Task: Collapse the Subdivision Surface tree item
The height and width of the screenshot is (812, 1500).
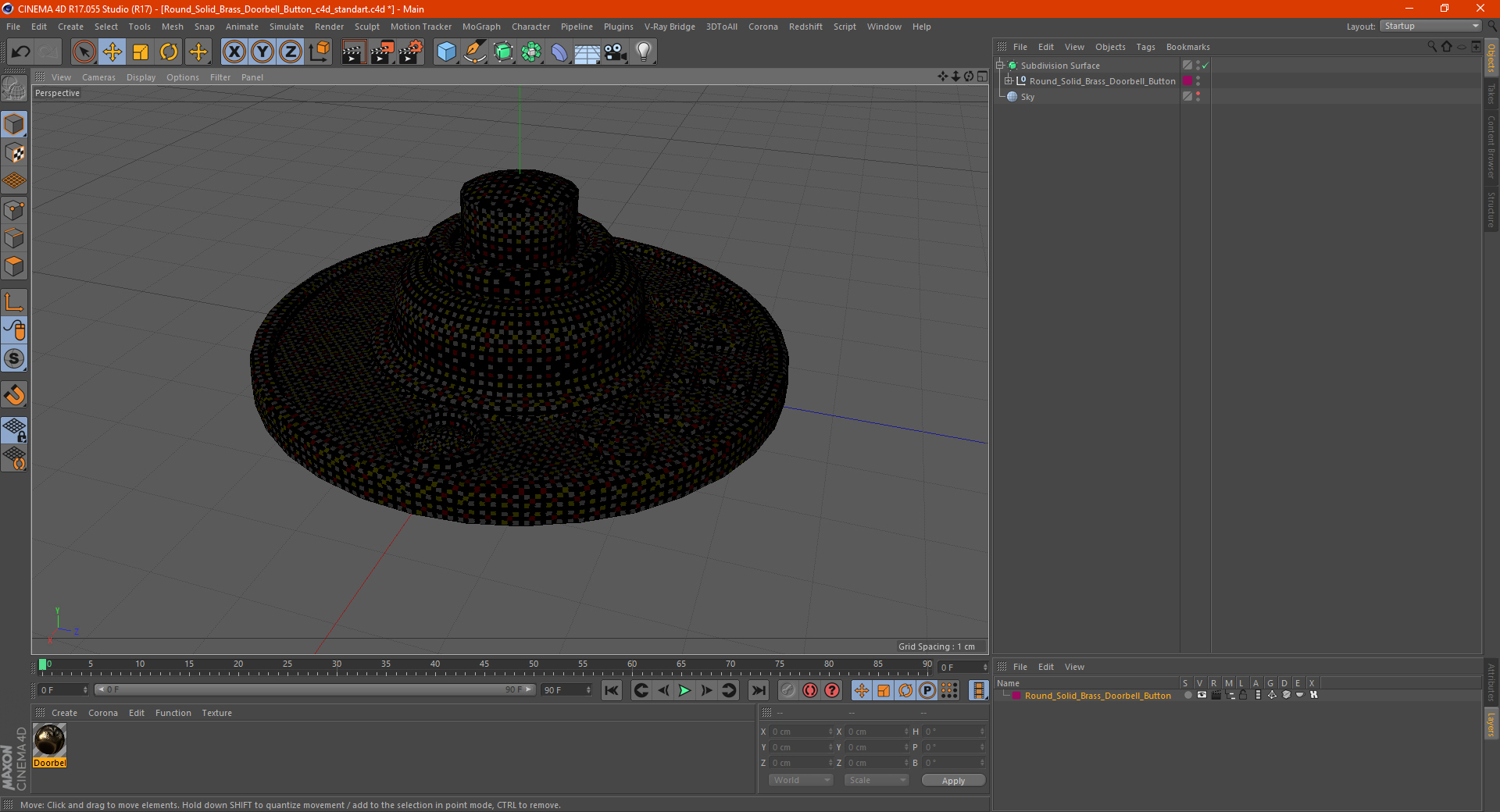Action: click(1000, 66)
